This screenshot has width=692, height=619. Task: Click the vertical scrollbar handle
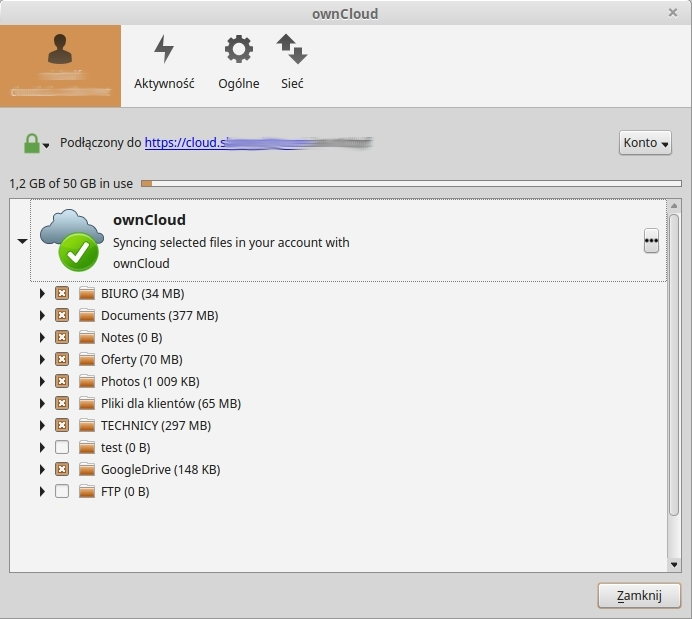point(674,364)
